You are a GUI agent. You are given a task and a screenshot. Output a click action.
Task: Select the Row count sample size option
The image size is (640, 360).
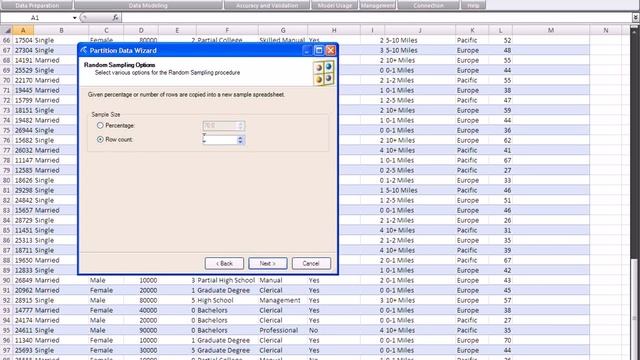pyautogui.click(x=100, y=140)
